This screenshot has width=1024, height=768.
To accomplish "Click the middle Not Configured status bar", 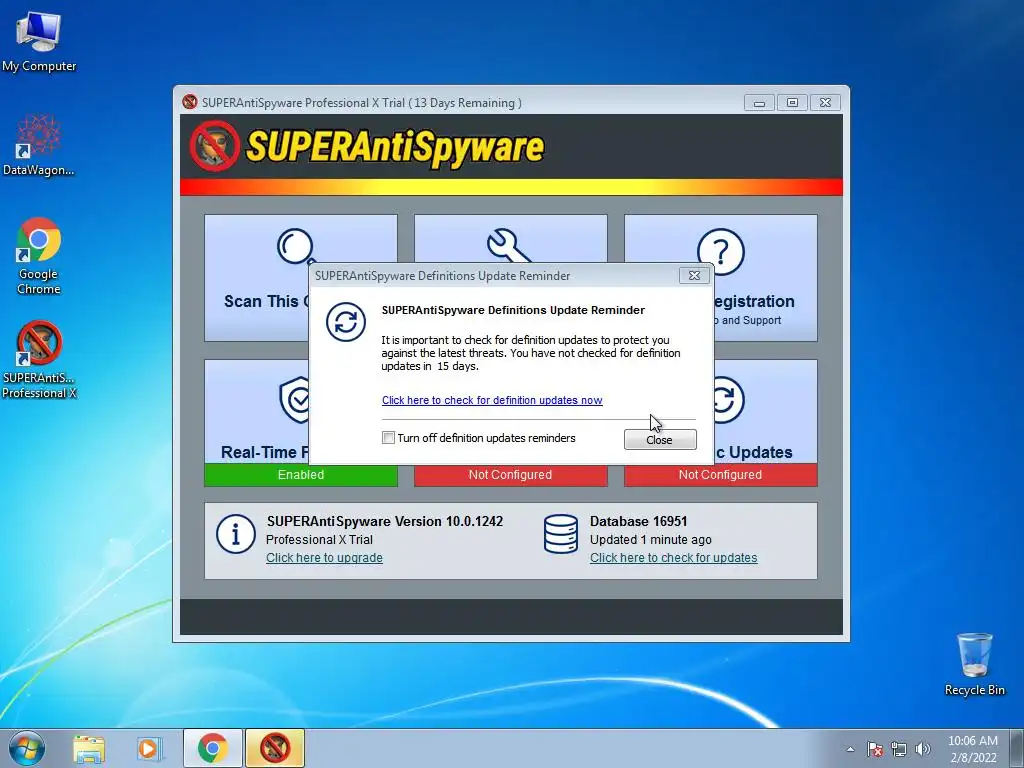I will tap(510, 475).
